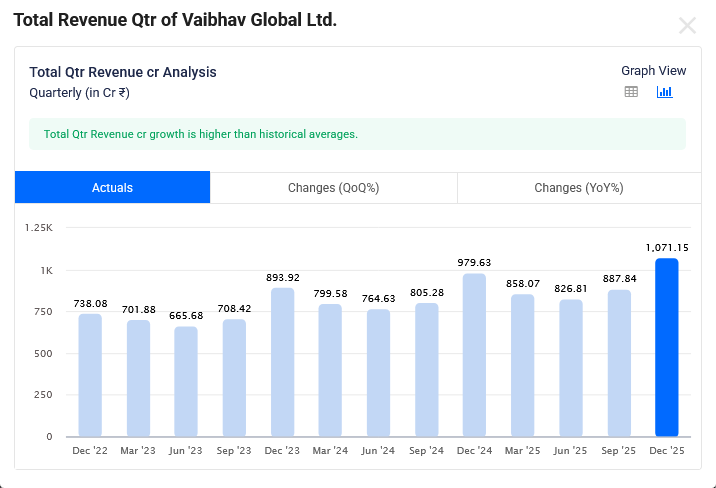Close the Total Revenue dialog
The height and width of the screenshot is (488, 716).
[x=687, y=26]
